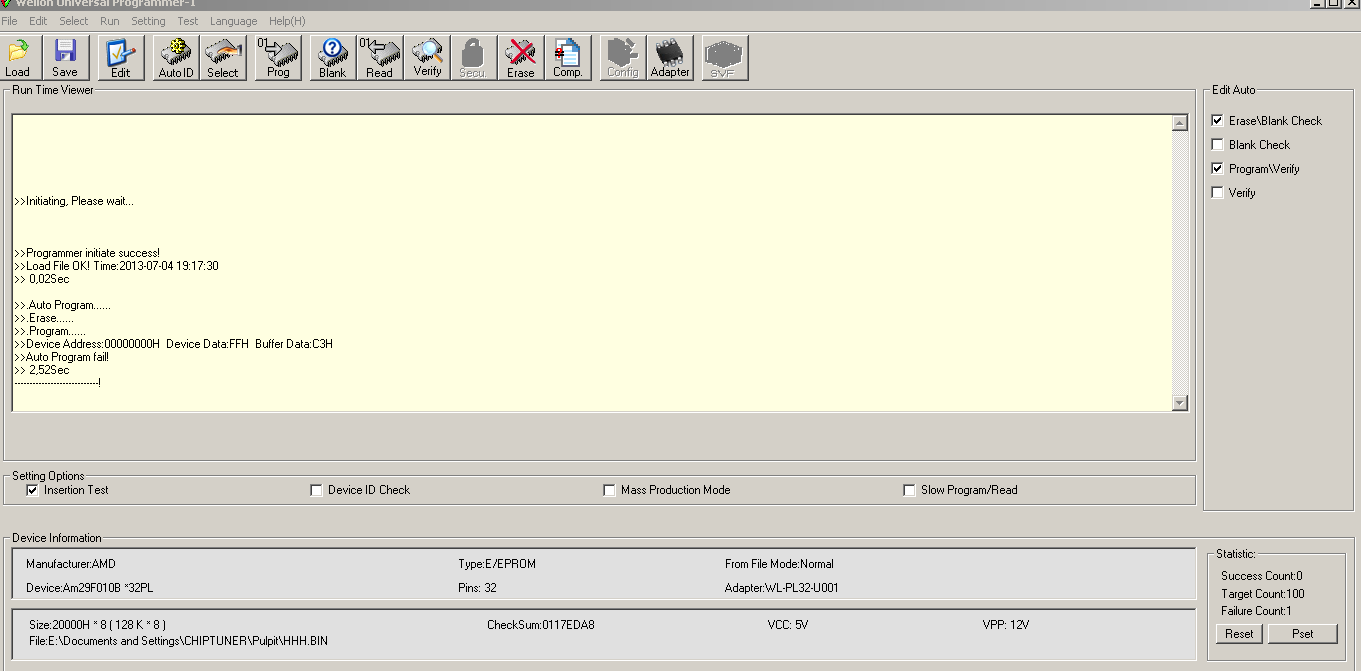Click the Run Time Viewer scroll-up arrow
Viewport: 1361px width, 671px height.
[x=1180, y=123]
